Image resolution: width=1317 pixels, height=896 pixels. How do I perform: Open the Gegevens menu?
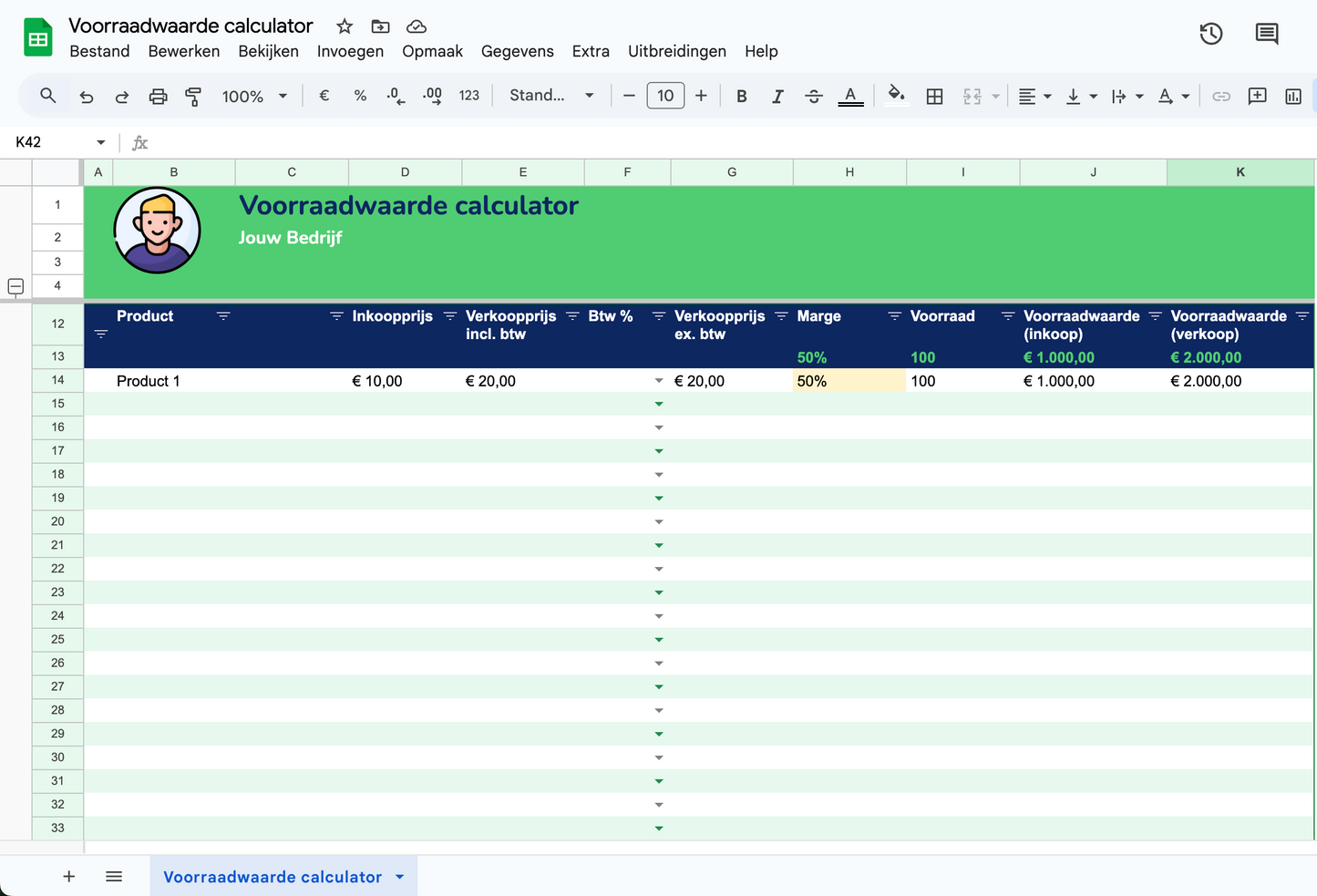coord(517,51)
